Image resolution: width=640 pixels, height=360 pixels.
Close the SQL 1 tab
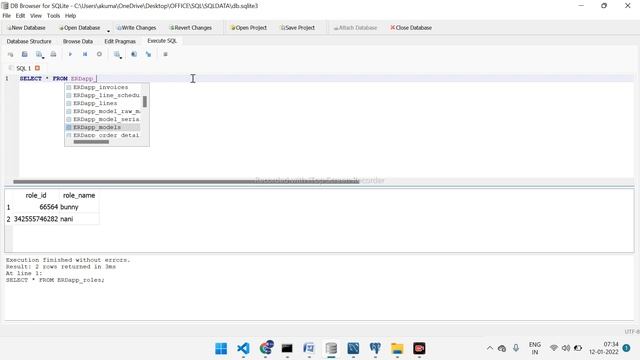(38, 68)
